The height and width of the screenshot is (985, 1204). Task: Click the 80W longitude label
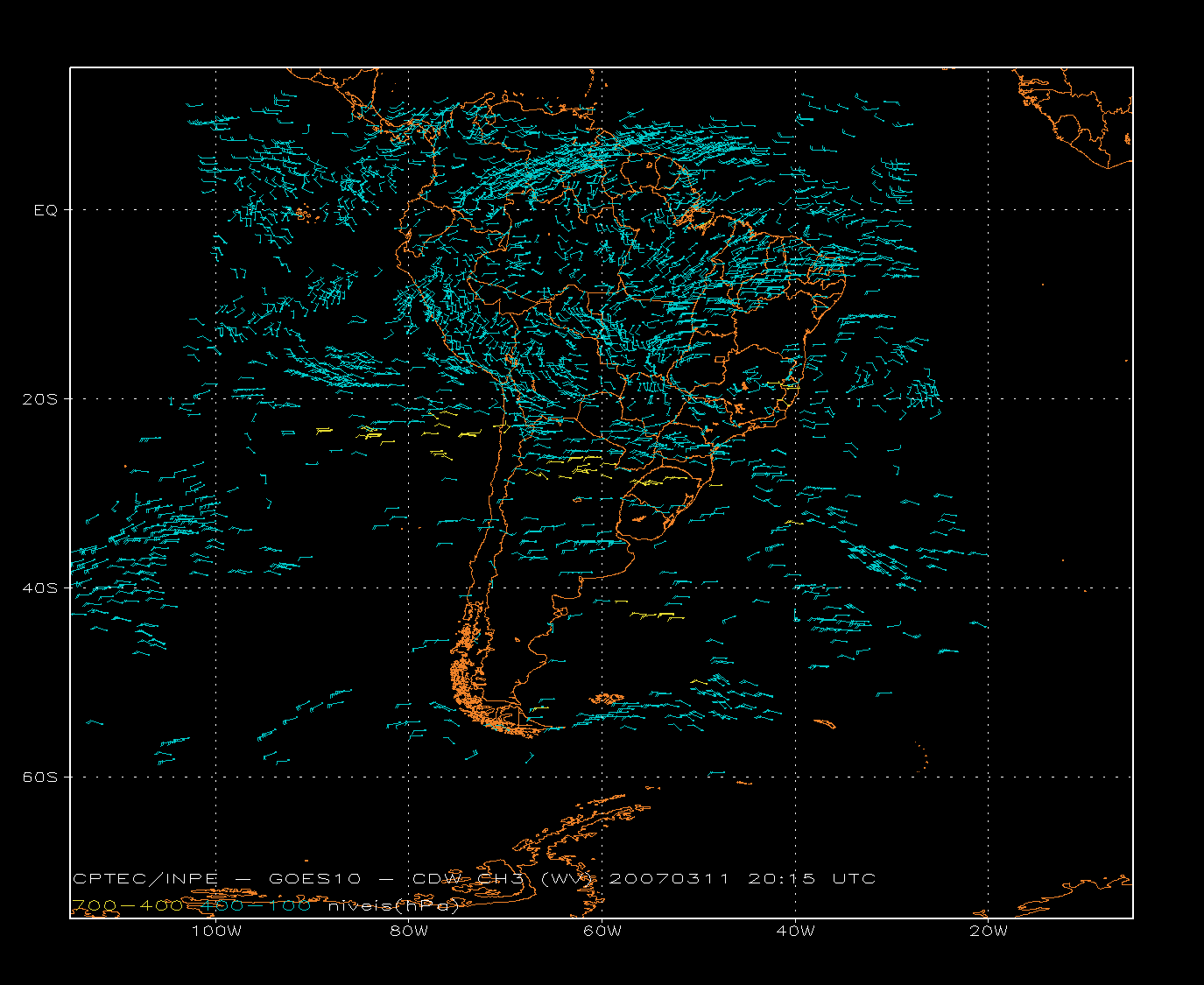pyautogui.click(x=409, y=931)
